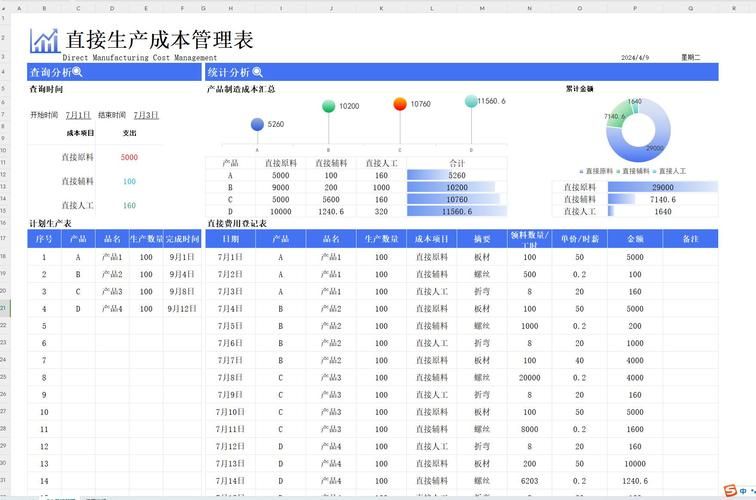Select the 星期二 weekday cell
The width and height of the screenshot is (756, 500).
[x=690, y=57]
